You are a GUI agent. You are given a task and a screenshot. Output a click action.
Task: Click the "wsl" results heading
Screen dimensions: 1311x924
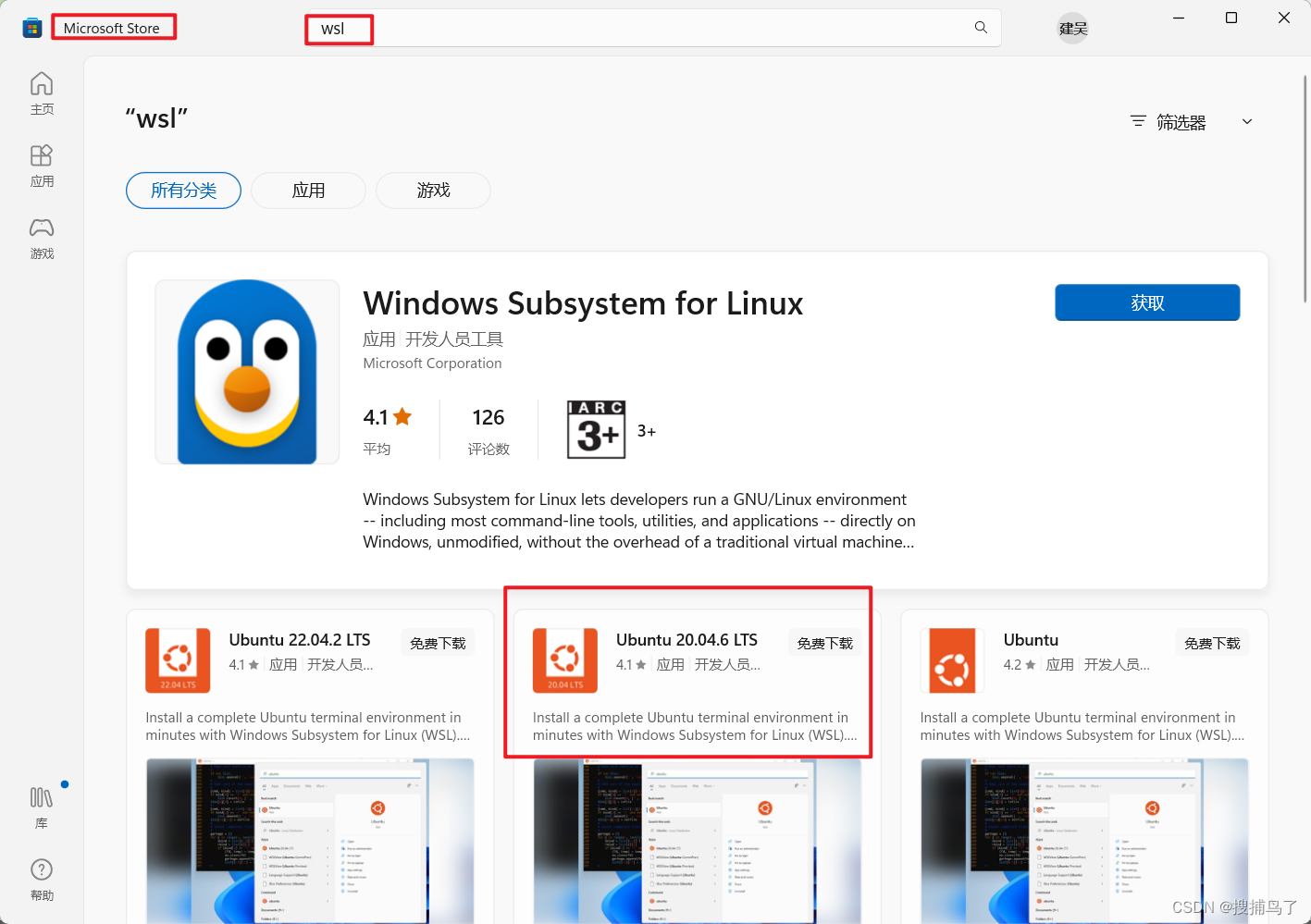[156, 118]
